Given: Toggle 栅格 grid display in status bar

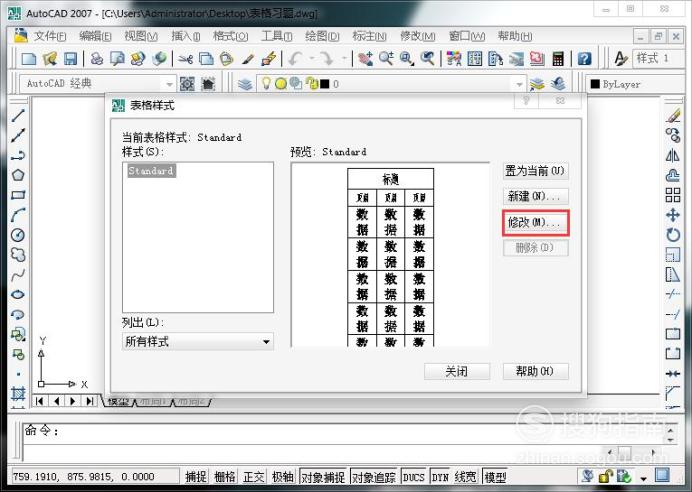Looking at the screenshot, I should click(x=225, y=477).
